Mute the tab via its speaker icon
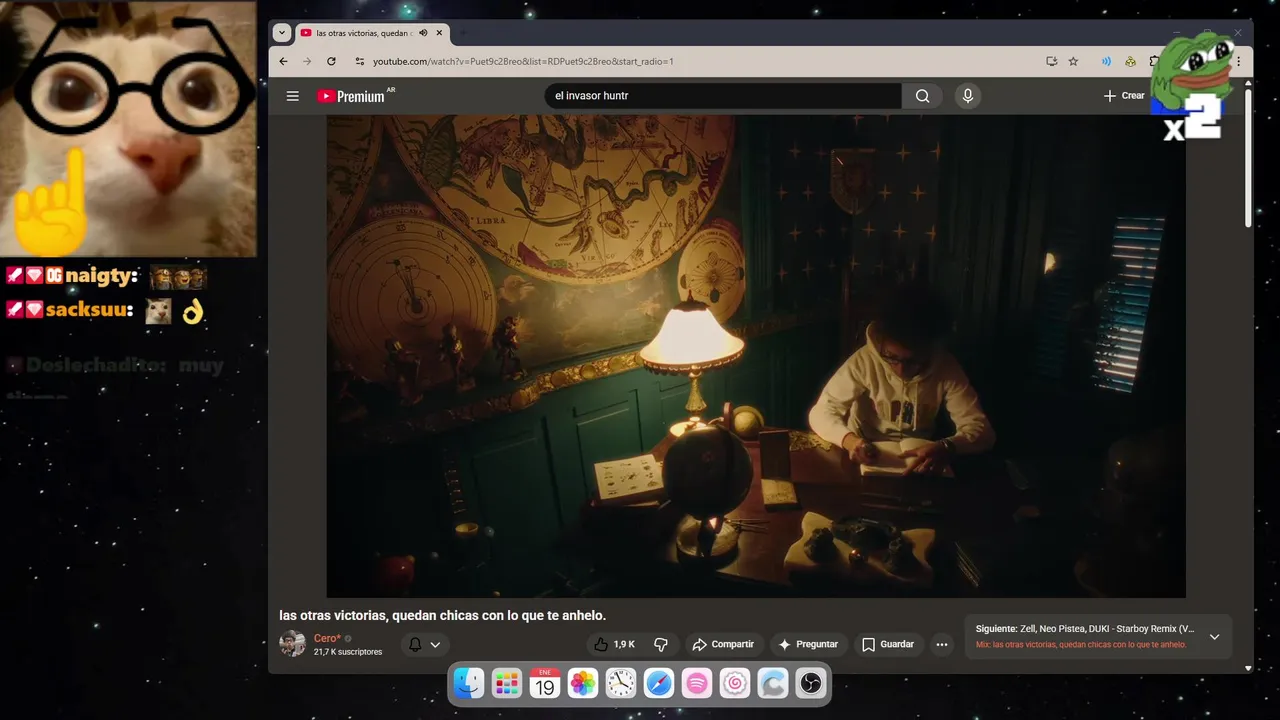1280x720 pixels. coord(423,33)
